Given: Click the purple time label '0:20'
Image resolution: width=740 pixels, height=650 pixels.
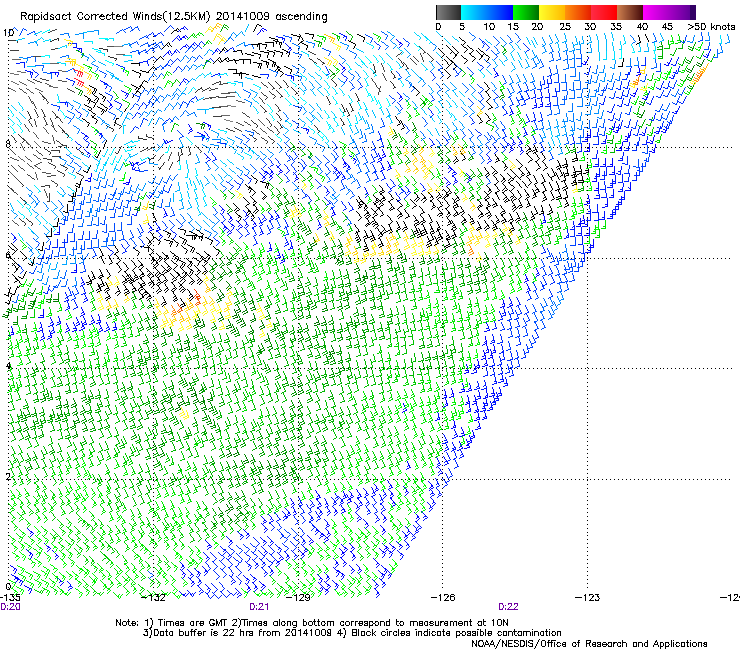Looking at the screenshot, I should click(x=10, y=607).
